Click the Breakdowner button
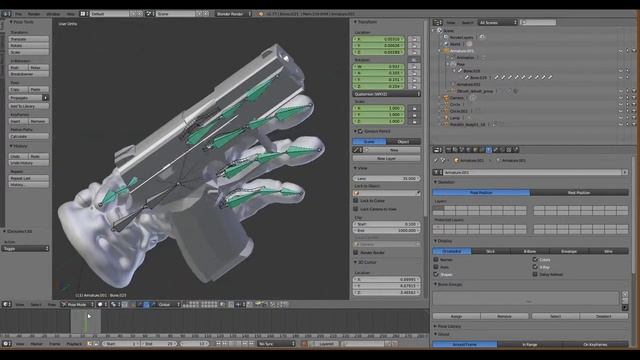640x360 pixels. click(x=29, y=74)
